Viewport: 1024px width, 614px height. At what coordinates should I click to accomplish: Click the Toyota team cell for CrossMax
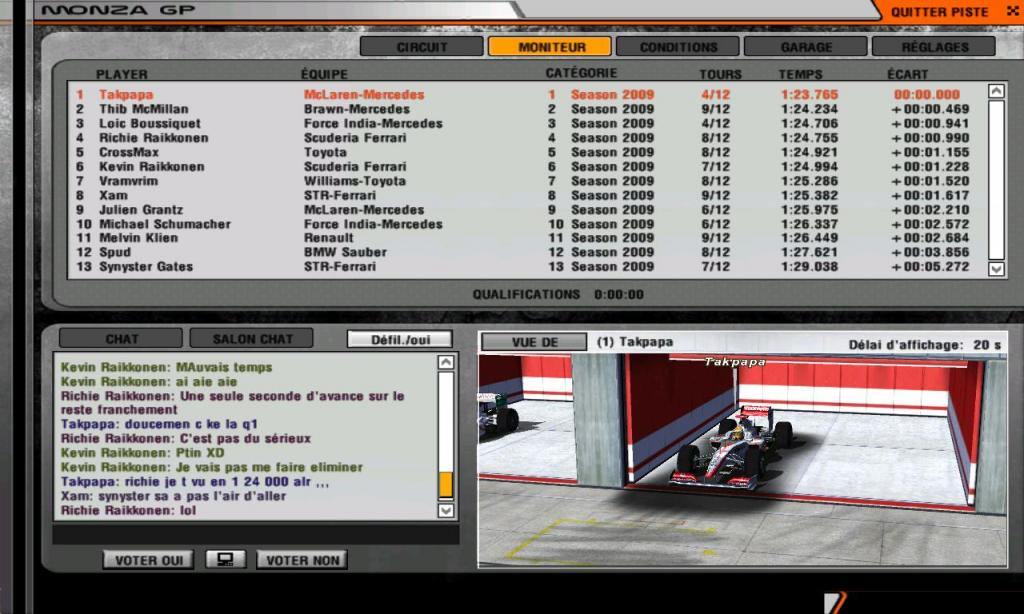[x=325, y=152]
